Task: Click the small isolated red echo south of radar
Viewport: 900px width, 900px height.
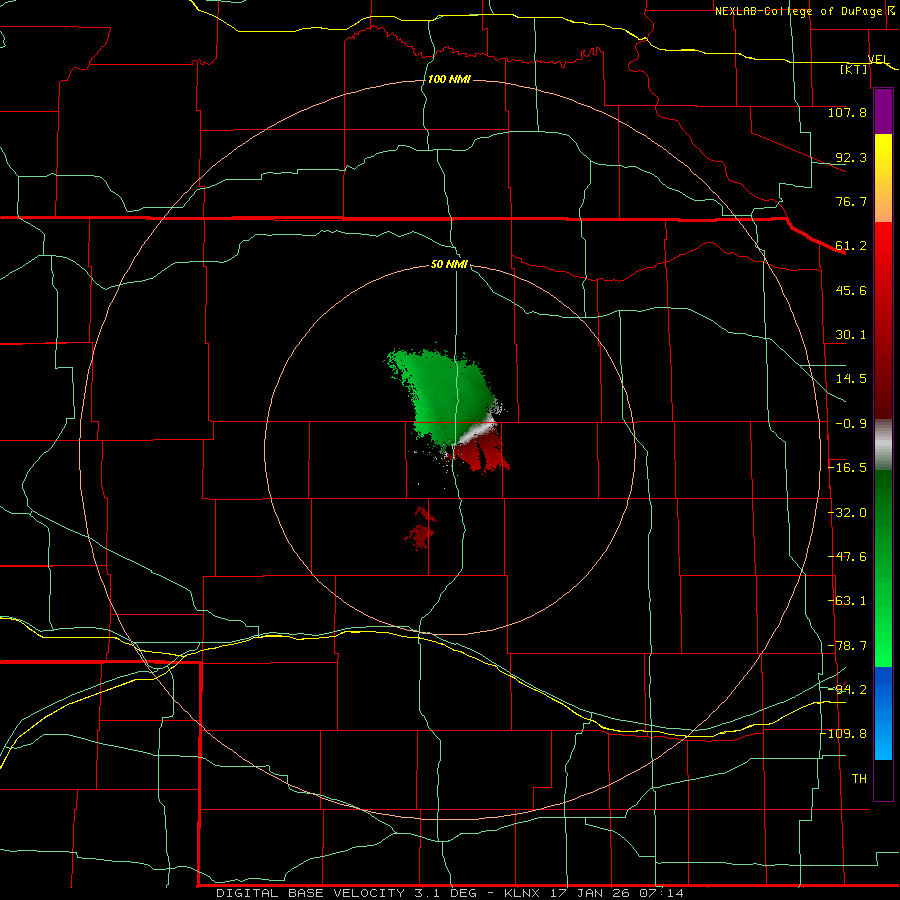Action: pyautogui.click(x=422, y=529)
